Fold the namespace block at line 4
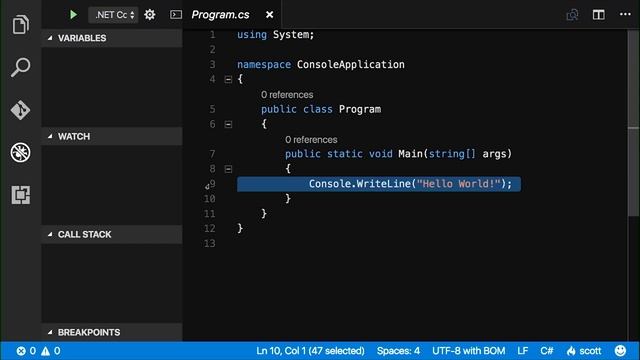 pos(228,80)
